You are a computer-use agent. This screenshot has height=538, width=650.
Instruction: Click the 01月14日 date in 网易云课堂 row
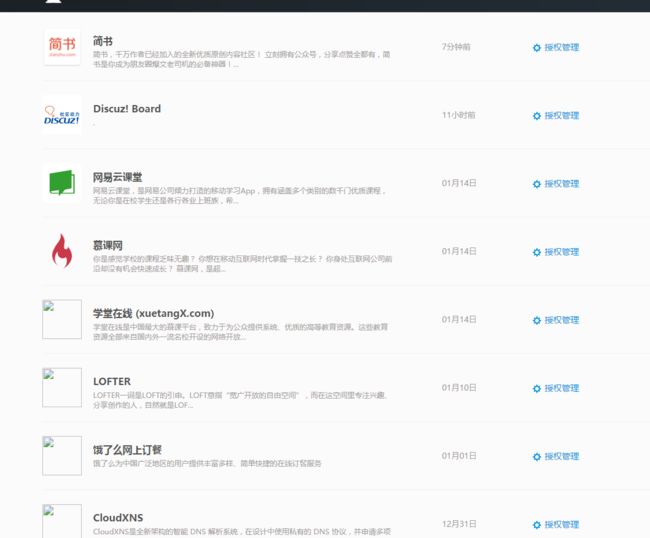tap(459, 183)
